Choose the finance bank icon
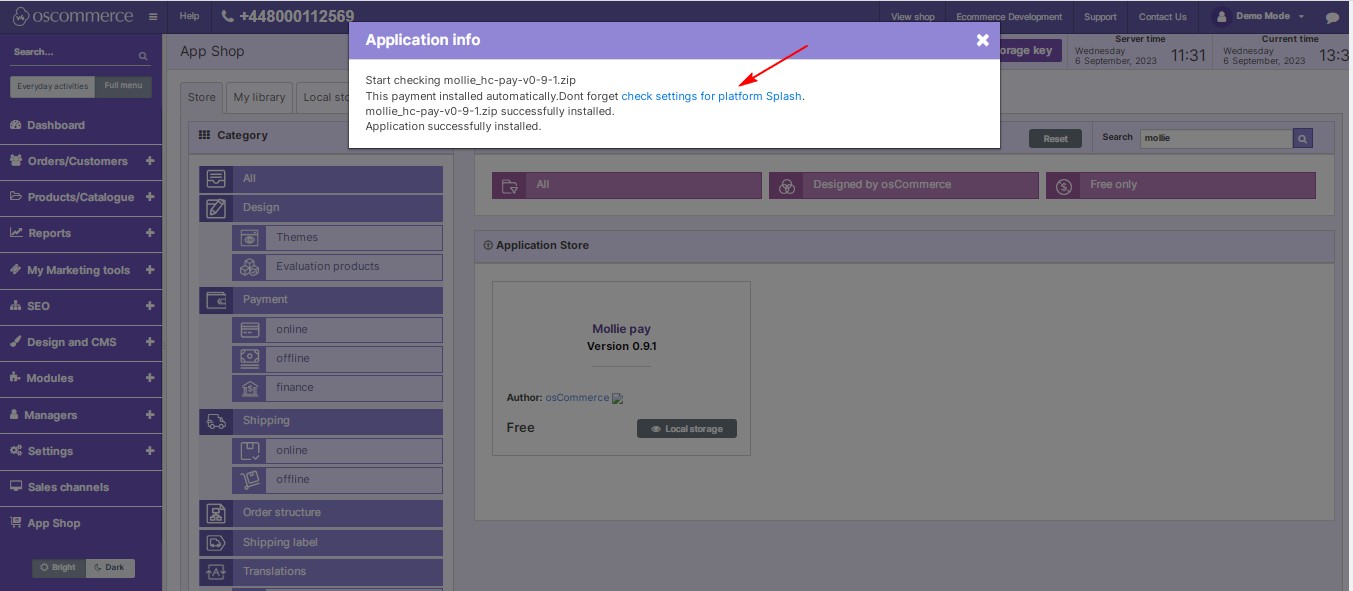The width and height of the screenshot is (1353, 591). click(x=249, y=387)
